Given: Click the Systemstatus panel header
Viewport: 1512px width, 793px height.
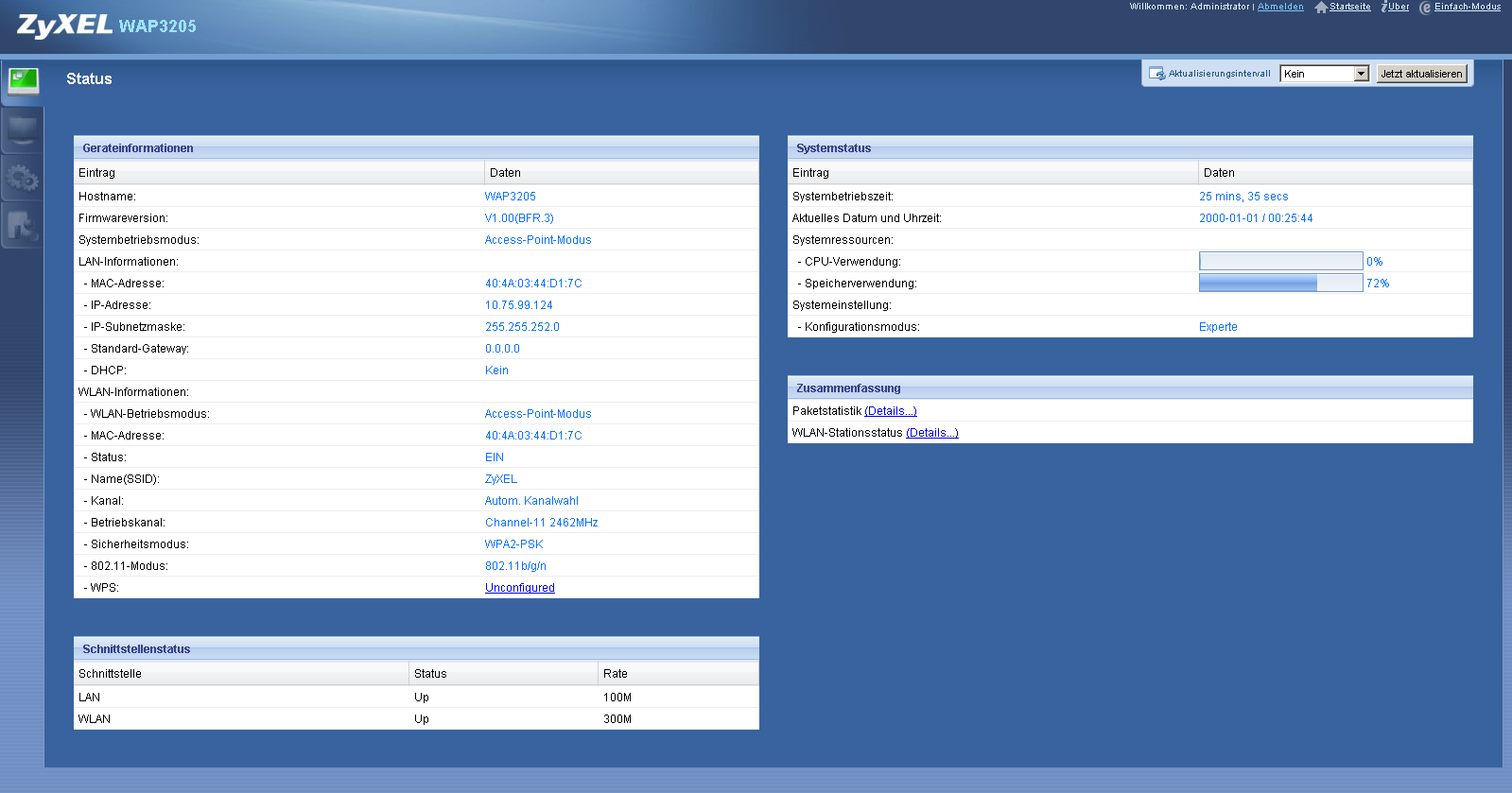Looking at the screenshot, I should pyautogui.click(x=1130, y=148).
